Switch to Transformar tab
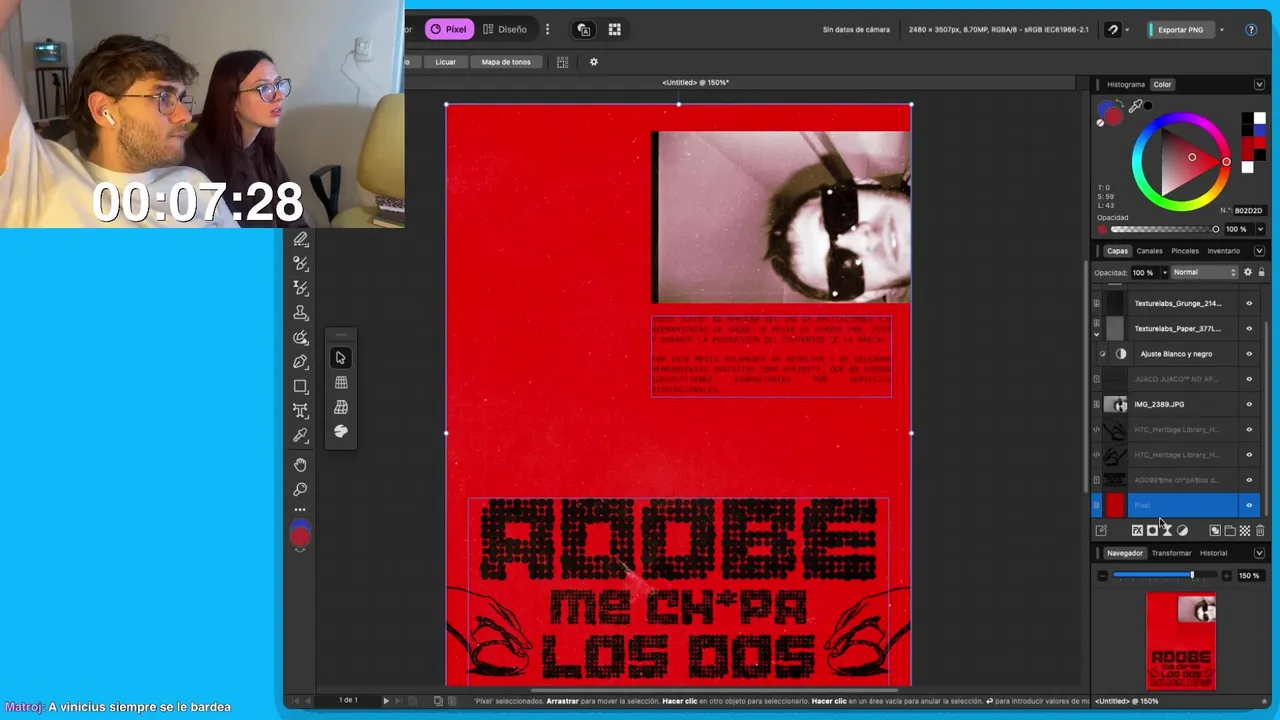The width and height of the screenshot is (1280, 720). [x=1171, y=553]
